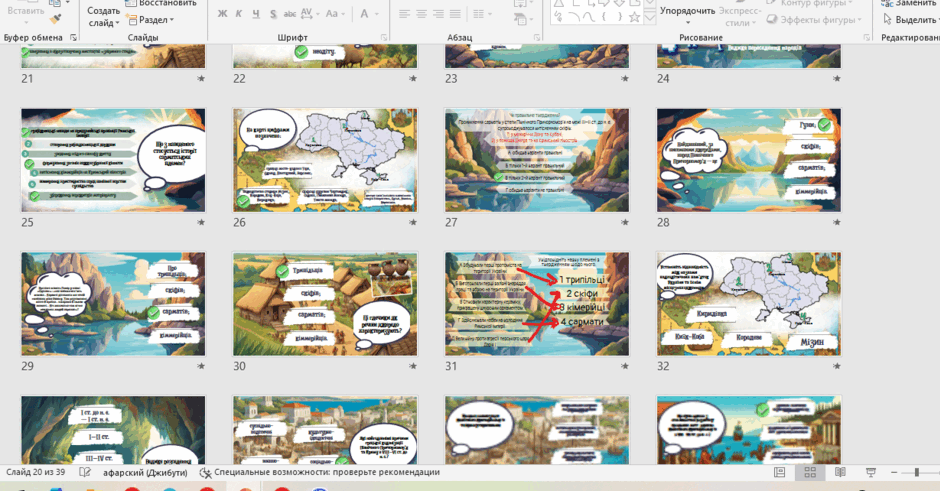Open Буфер обмена pane launcher

pyautogui.click(x=74, y=38)
